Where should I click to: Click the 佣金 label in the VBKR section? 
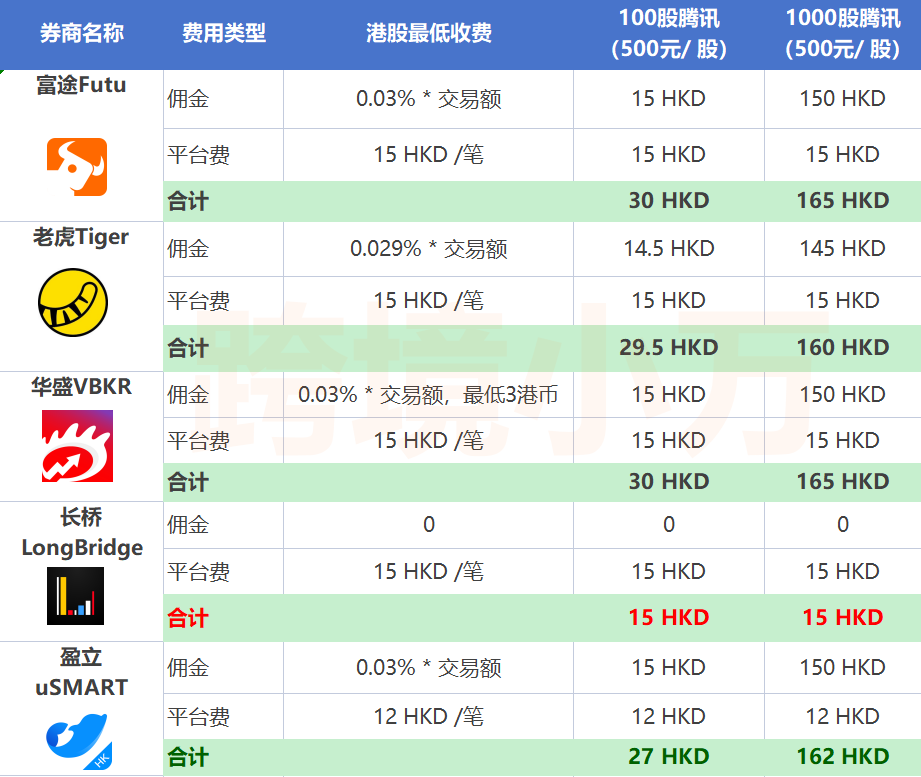[188, 395]
